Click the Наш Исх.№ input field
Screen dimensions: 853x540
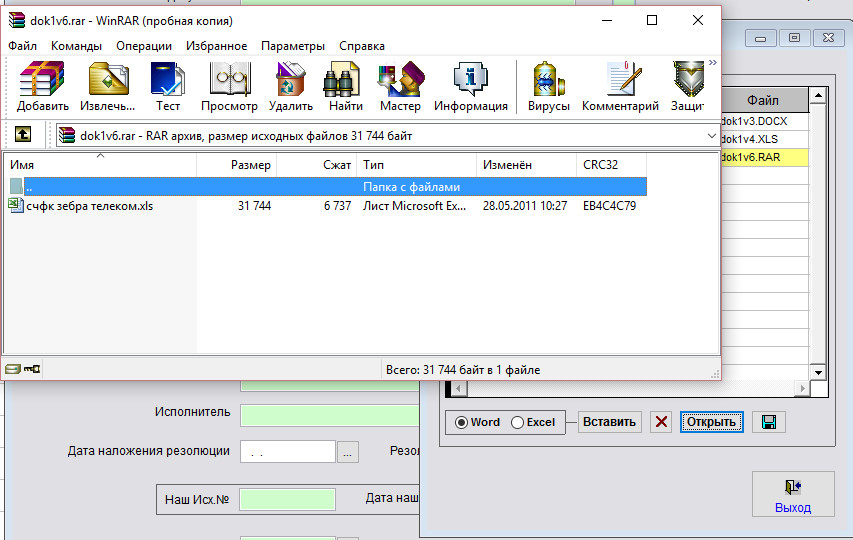point(287,499)
